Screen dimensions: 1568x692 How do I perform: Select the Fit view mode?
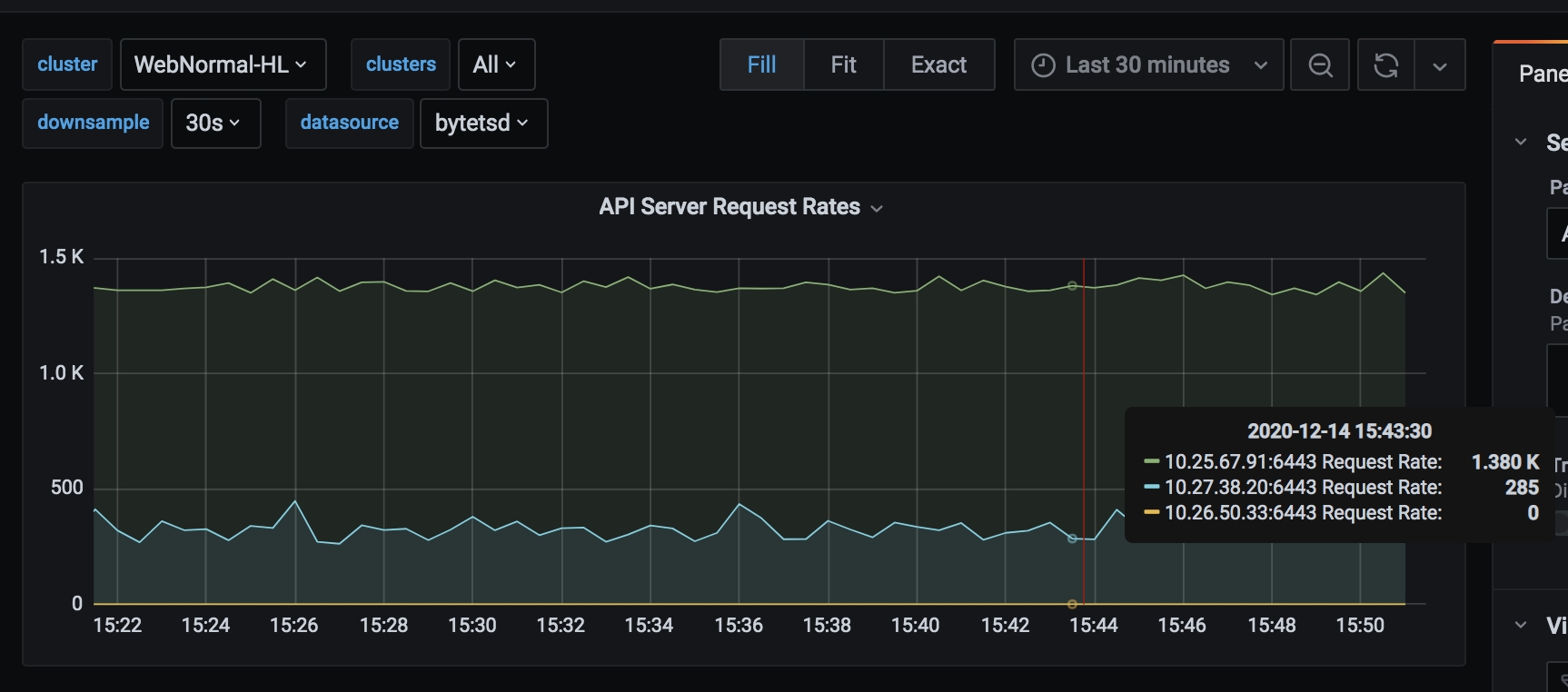(843, 64)
